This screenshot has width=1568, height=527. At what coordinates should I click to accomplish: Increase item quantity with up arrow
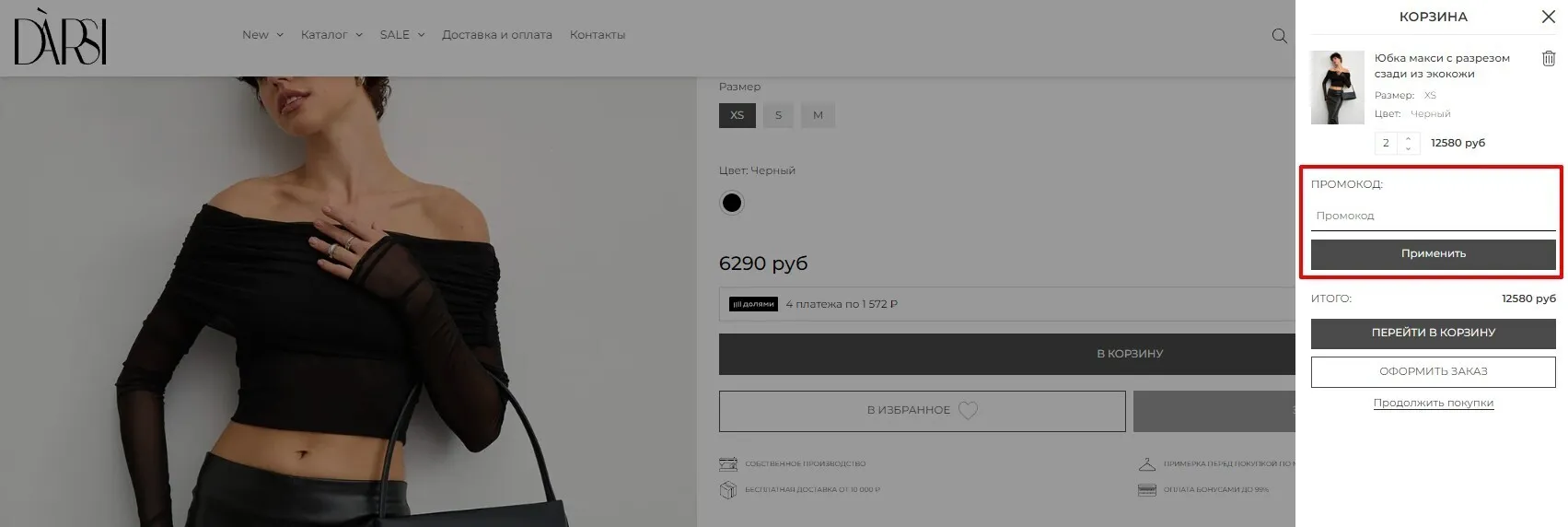tap(1408, 138)
